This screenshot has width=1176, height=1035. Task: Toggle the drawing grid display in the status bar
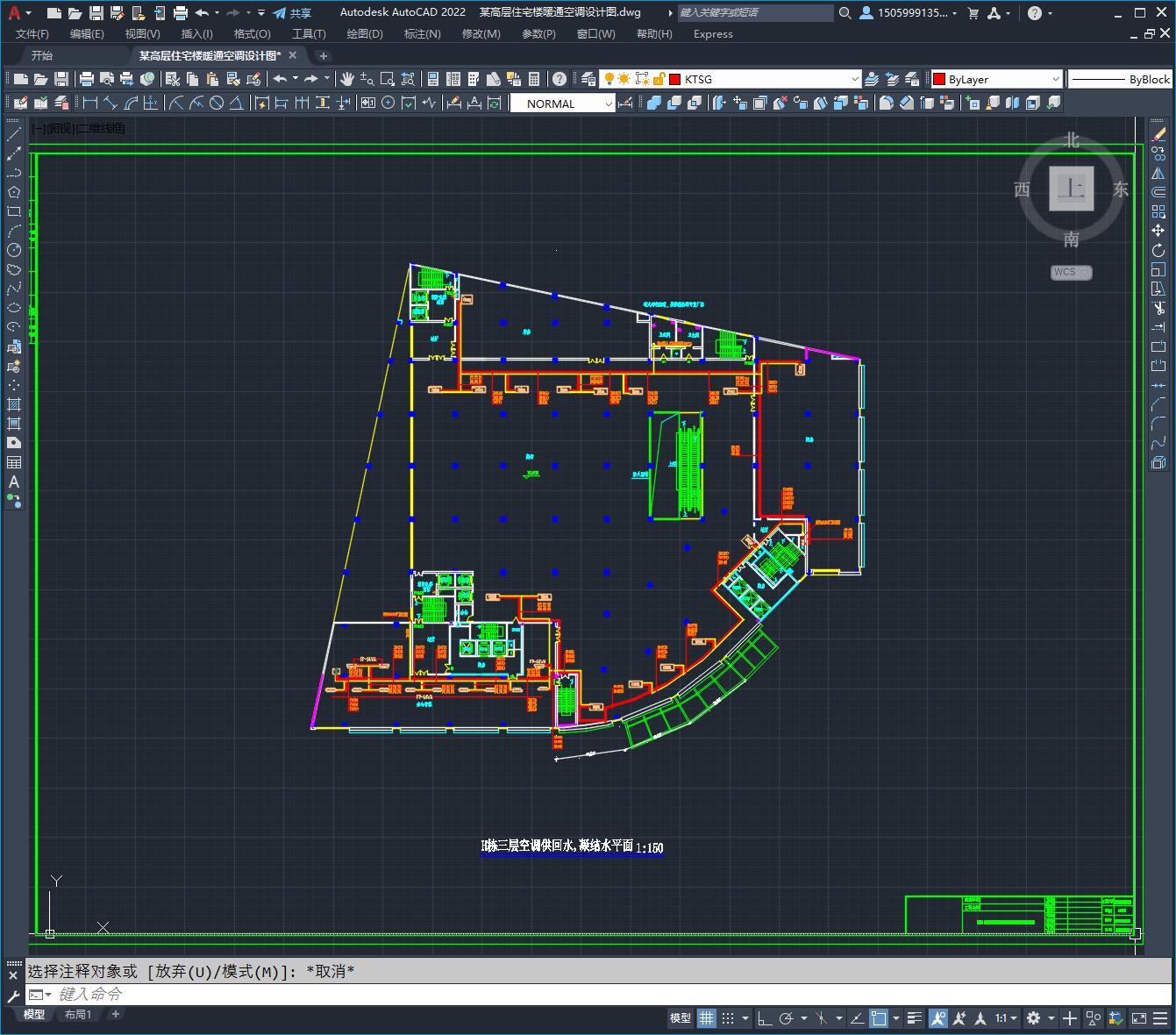(706, 1018)
